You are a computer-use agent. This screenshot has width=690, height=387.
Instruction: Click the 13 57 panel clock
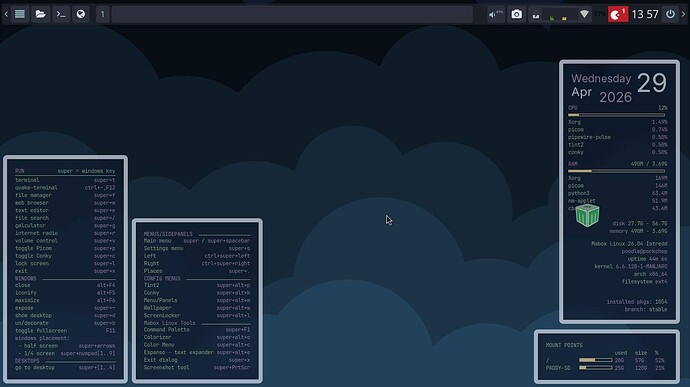point(645,14)
